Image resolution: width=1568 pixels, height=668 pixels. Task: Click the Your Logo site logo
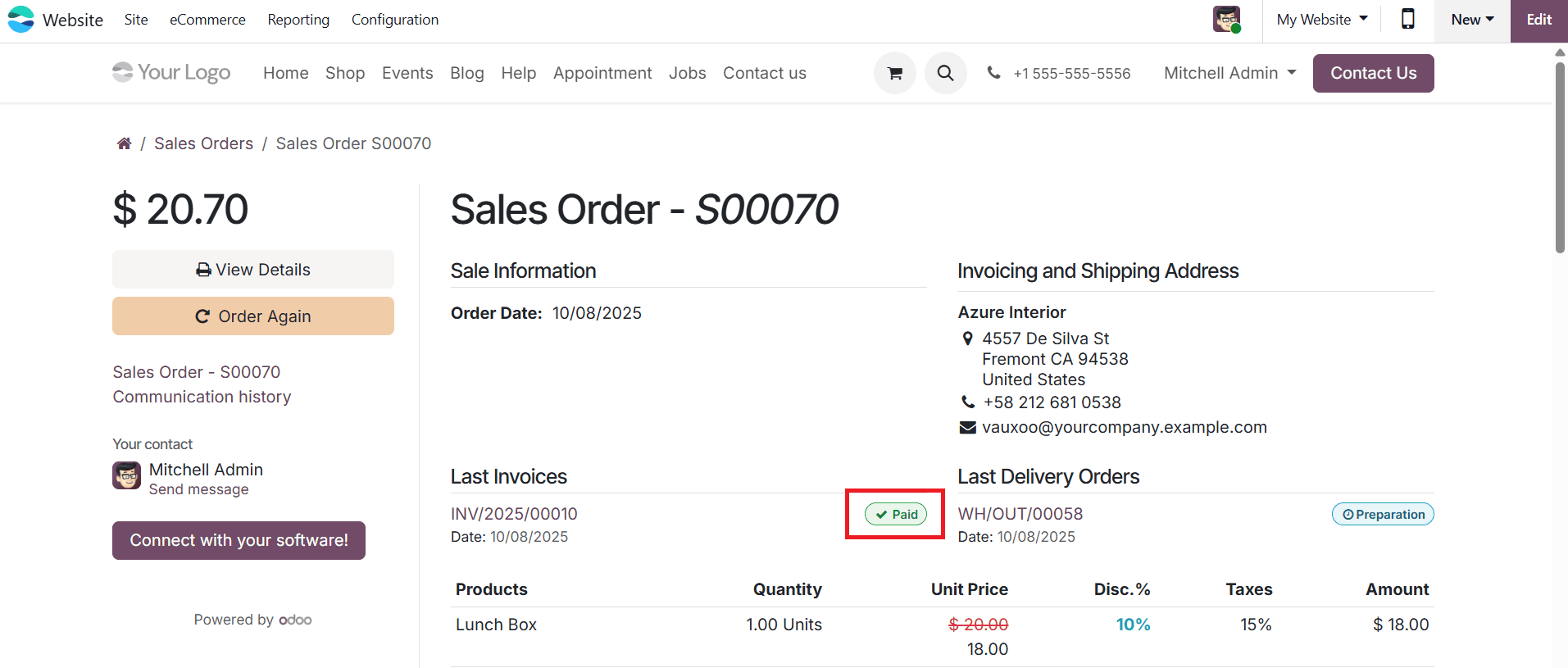[171, 73]
